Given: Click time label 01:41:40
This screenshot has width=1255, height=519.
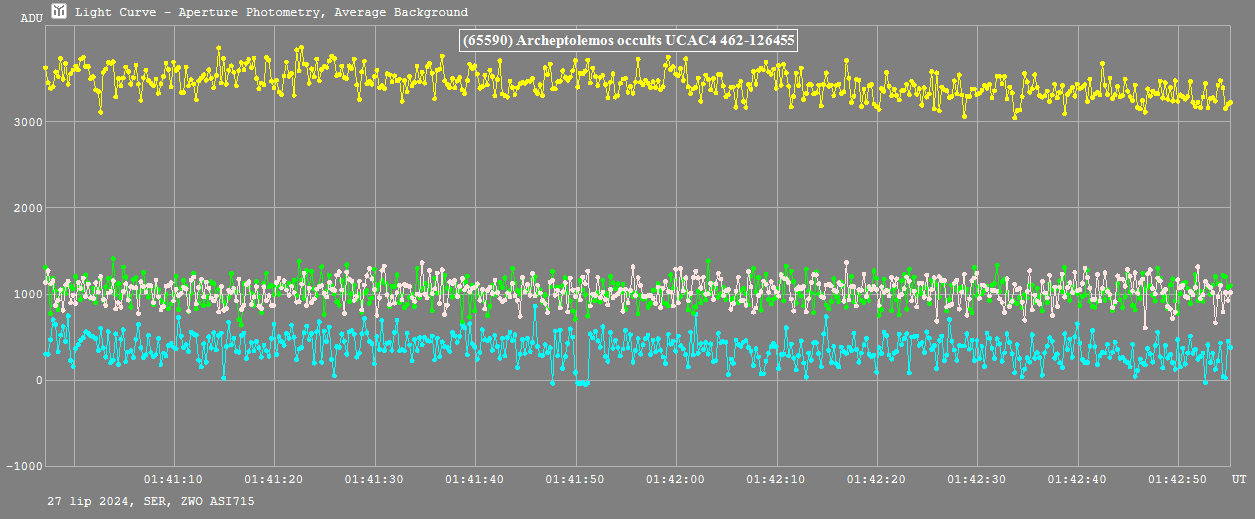Looking at the screenshot, I should point(475,480).
